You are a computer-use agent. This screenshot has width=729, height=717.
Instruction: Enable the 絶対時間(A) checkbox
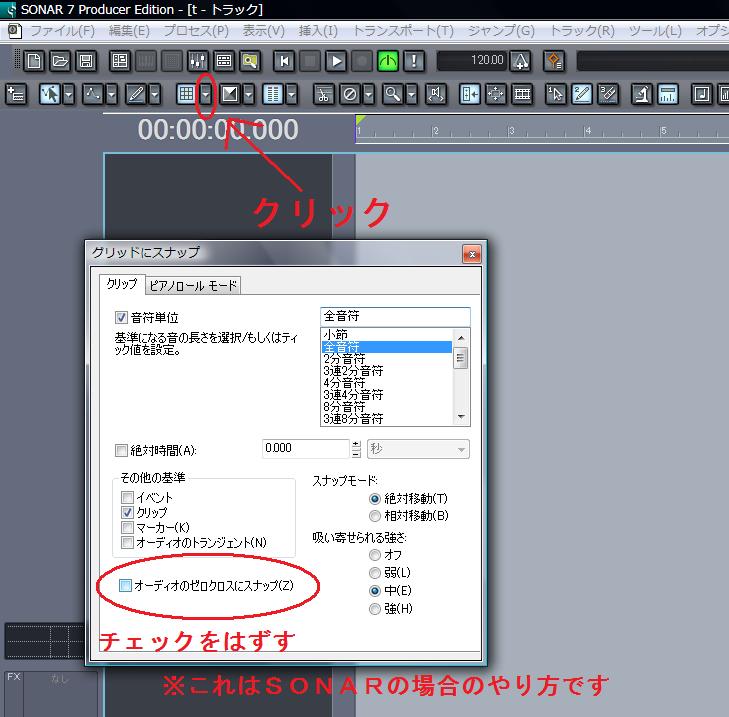(121, 450)
